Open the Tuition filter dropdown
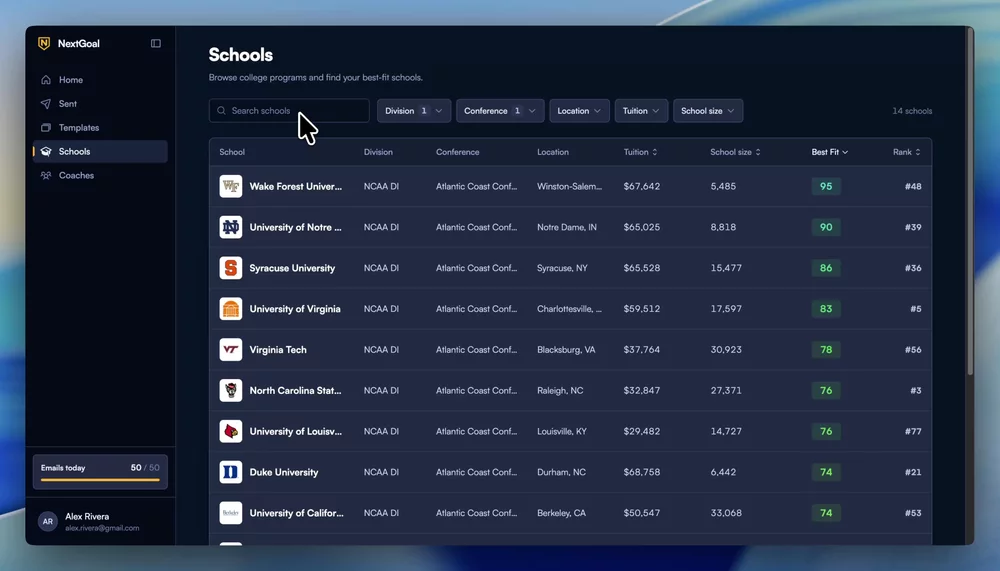The height and width of the screenshot is (571, 1000). coord(641,110)
